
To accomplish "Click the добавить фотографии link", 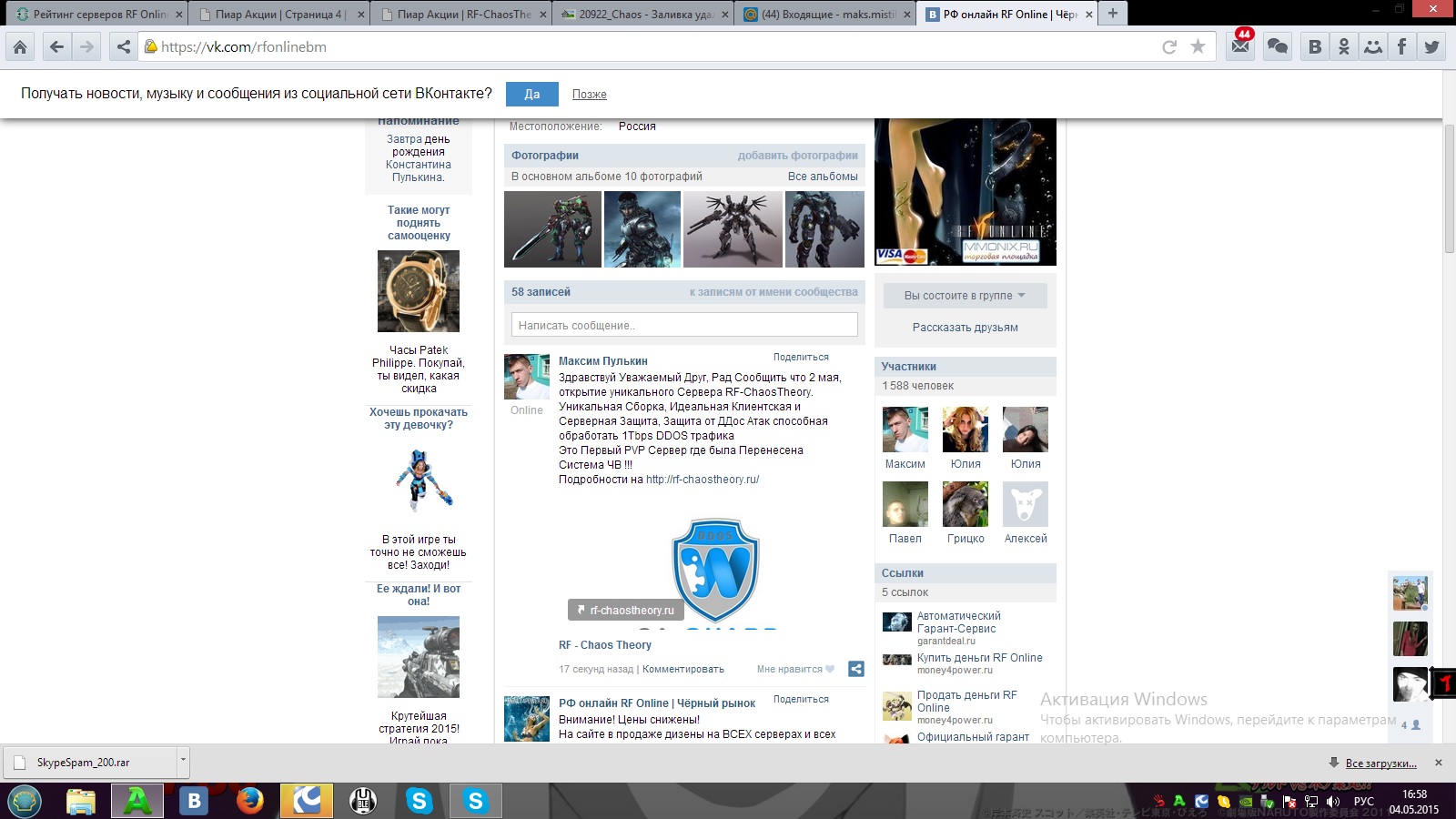I will pyautogui.click(x=798, y=156).
